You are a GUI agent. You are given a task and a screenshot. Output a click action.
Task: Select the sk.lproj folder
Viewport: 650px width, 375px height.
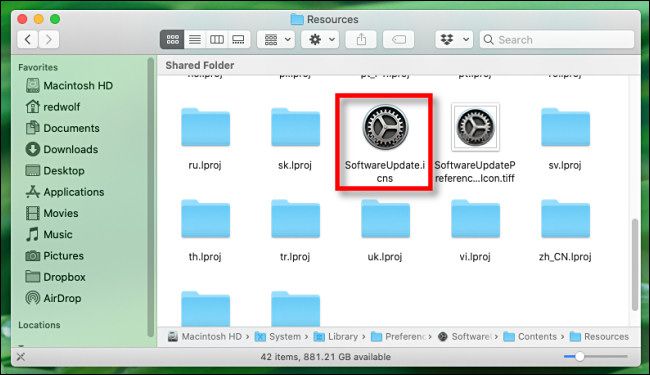[x=295, y=128]
